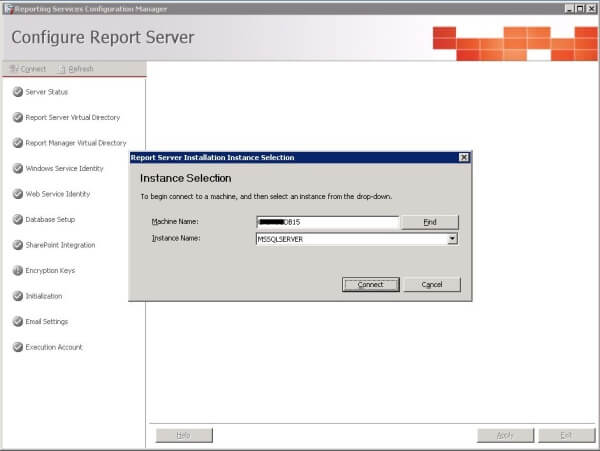The image size is (600, 451).
Task: Click the Exit button
Action: pyautogui.click(x=567, y=435)
